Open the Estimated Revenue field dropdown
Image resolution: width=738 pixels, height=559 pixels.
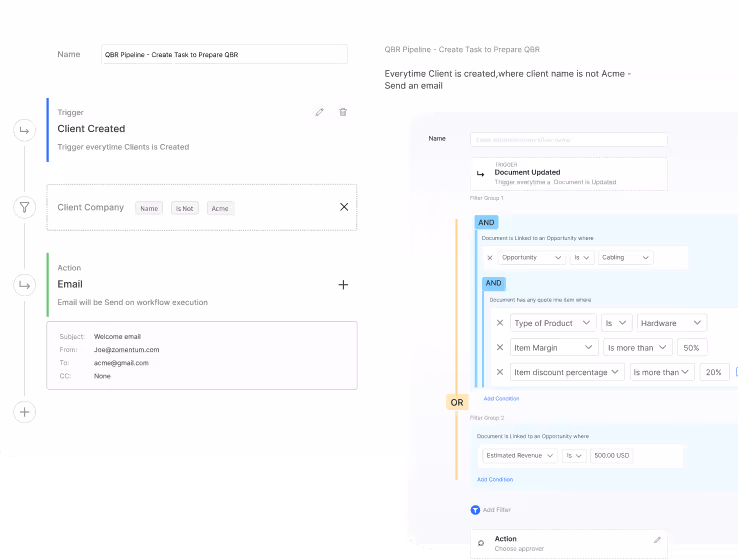pos(520,455)
